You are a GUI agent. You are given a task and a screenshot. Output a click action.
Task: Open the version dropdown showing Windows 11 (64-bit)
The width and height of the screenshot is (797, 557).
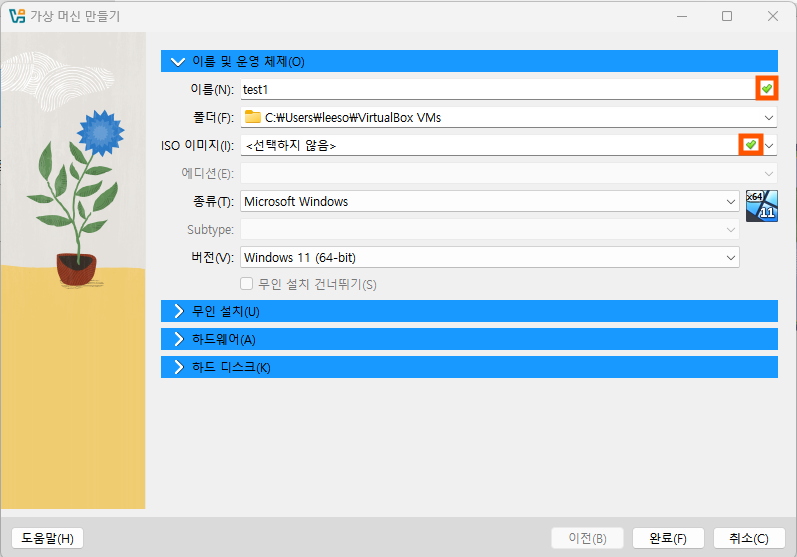pos(489,257)
